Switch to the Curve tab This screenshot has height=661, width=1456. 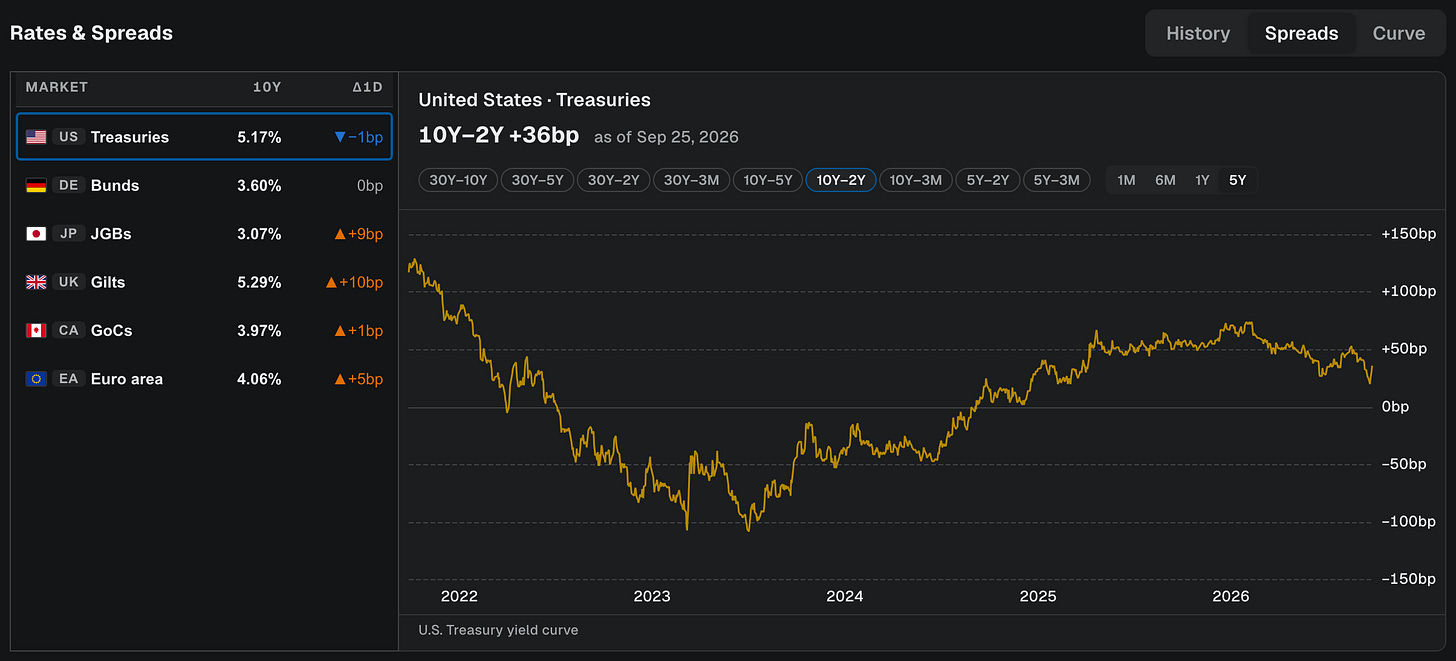pos(1398,33)
